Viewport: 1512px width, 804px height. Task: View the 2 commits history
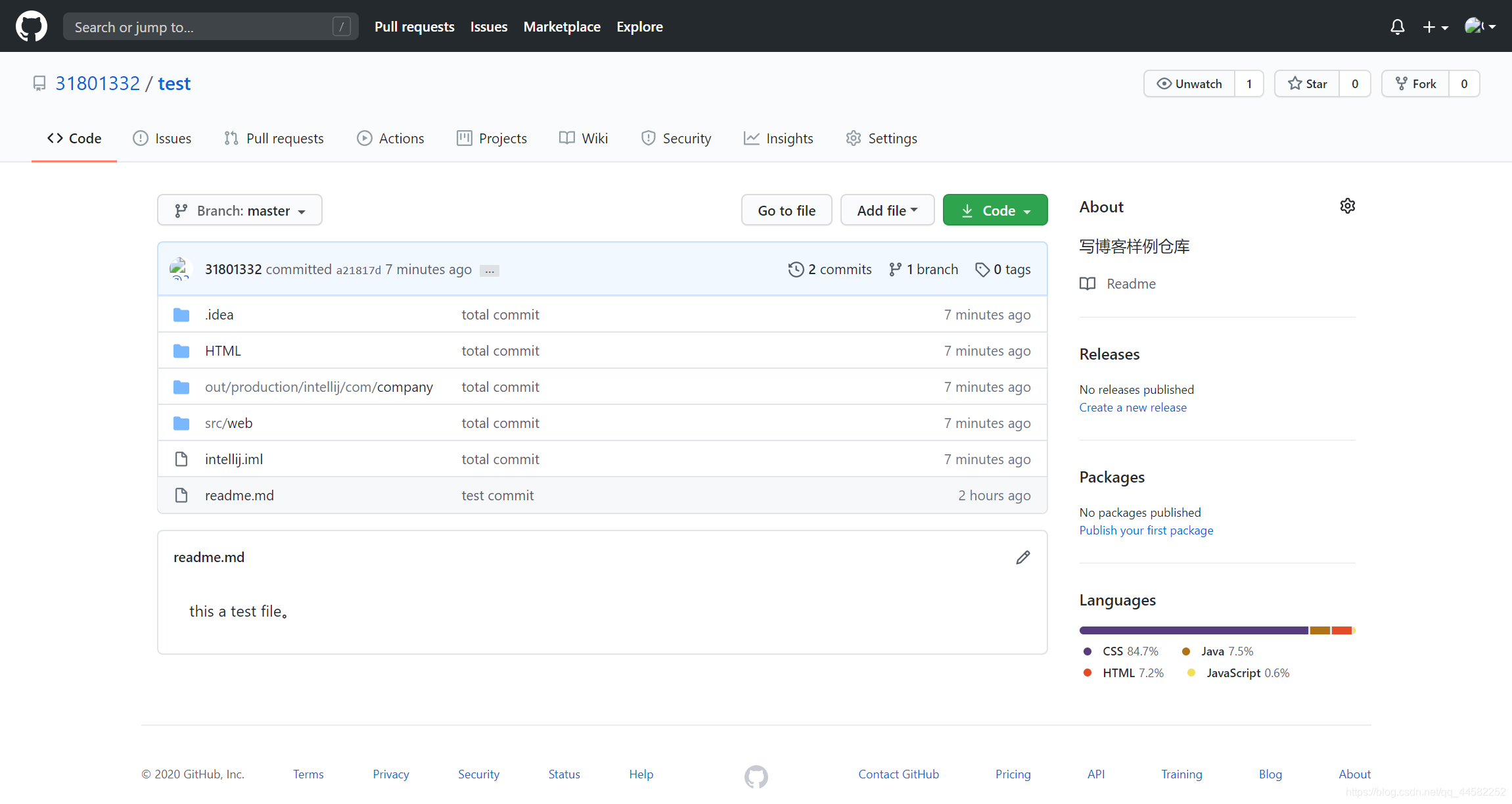[x=830, y=270]
